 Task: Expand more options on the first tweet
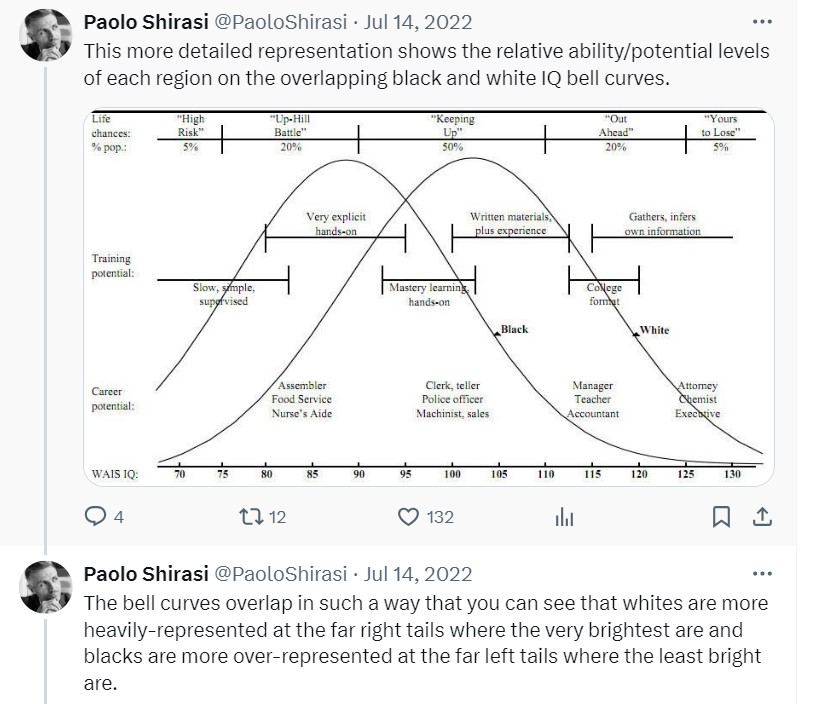(761, 22)
